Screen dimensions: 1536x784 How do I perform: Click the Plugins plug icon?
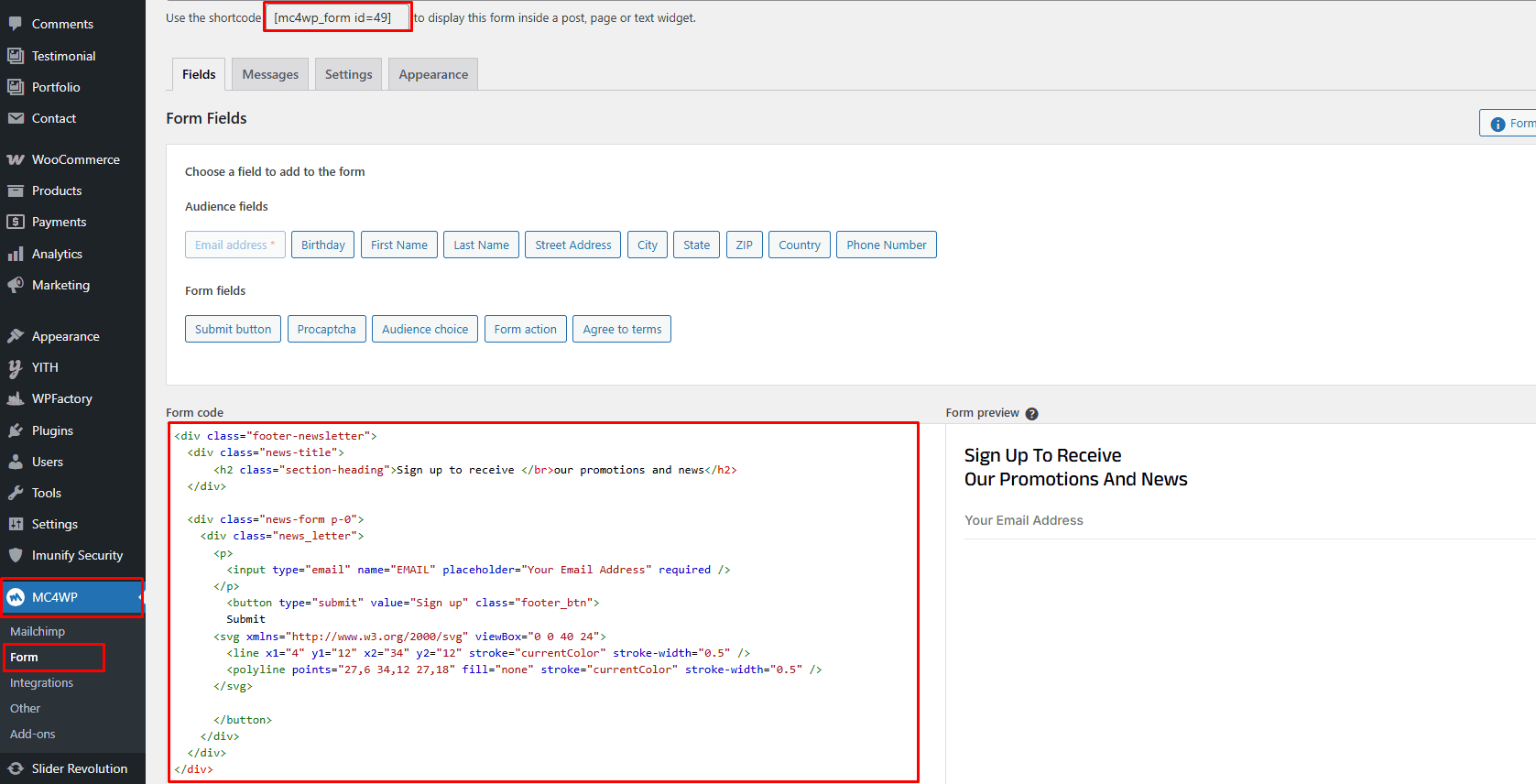[16, 430]
